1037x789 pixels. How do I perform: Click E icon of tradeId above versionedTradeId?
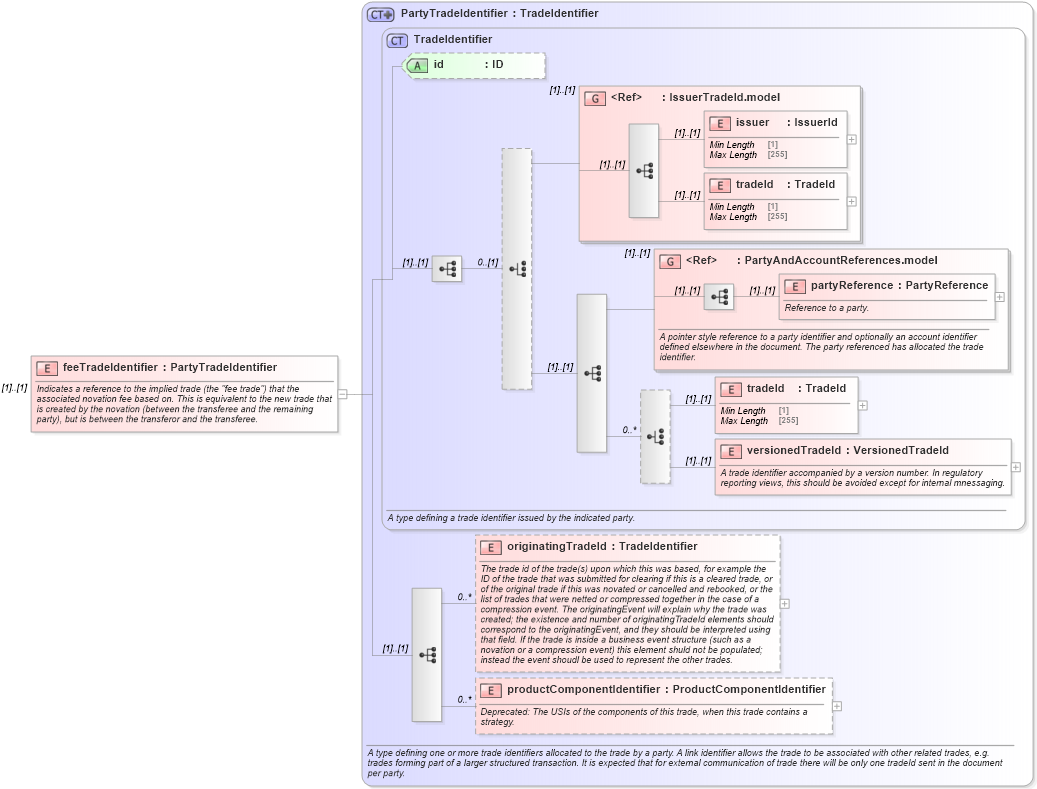coord(731,390)
